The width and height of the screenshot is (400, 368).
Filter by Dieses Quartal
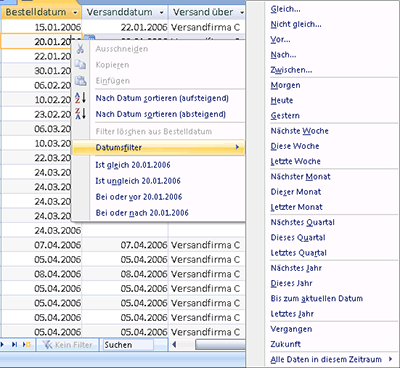298,238
